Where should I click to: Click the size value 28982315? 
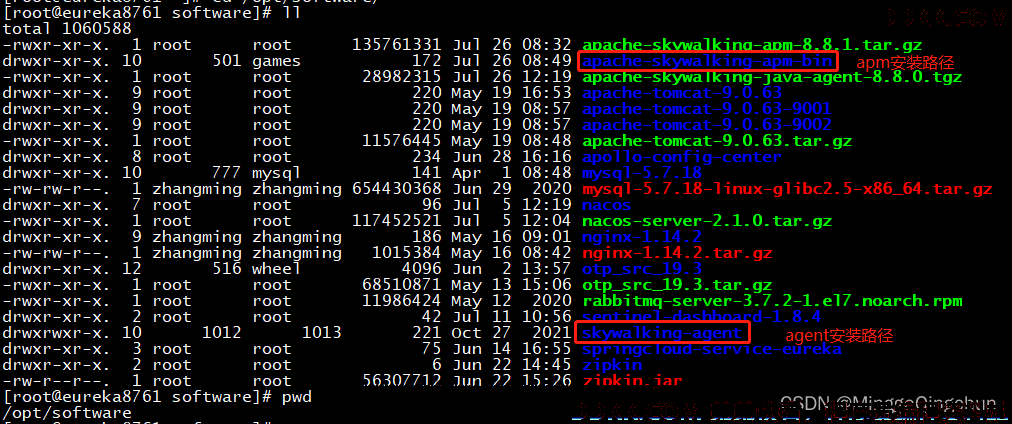click(x=401, y=77)
